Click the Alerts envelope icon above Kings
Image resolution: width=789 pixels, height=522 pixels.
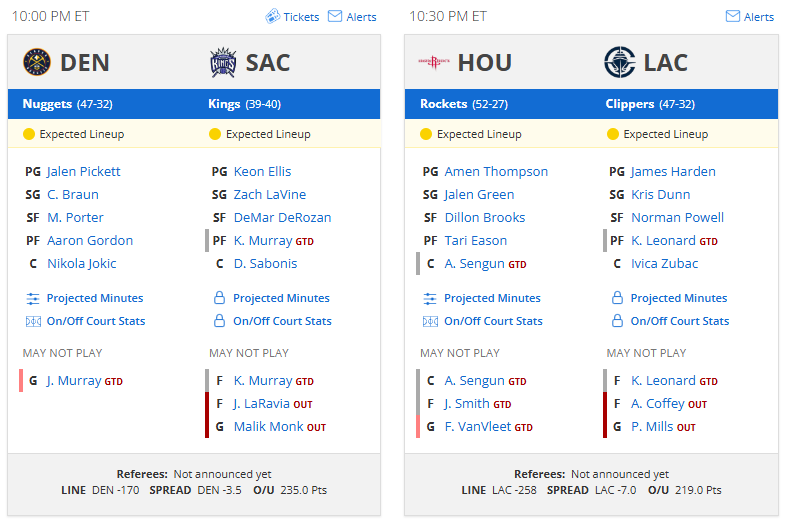[x=335, y=16]
